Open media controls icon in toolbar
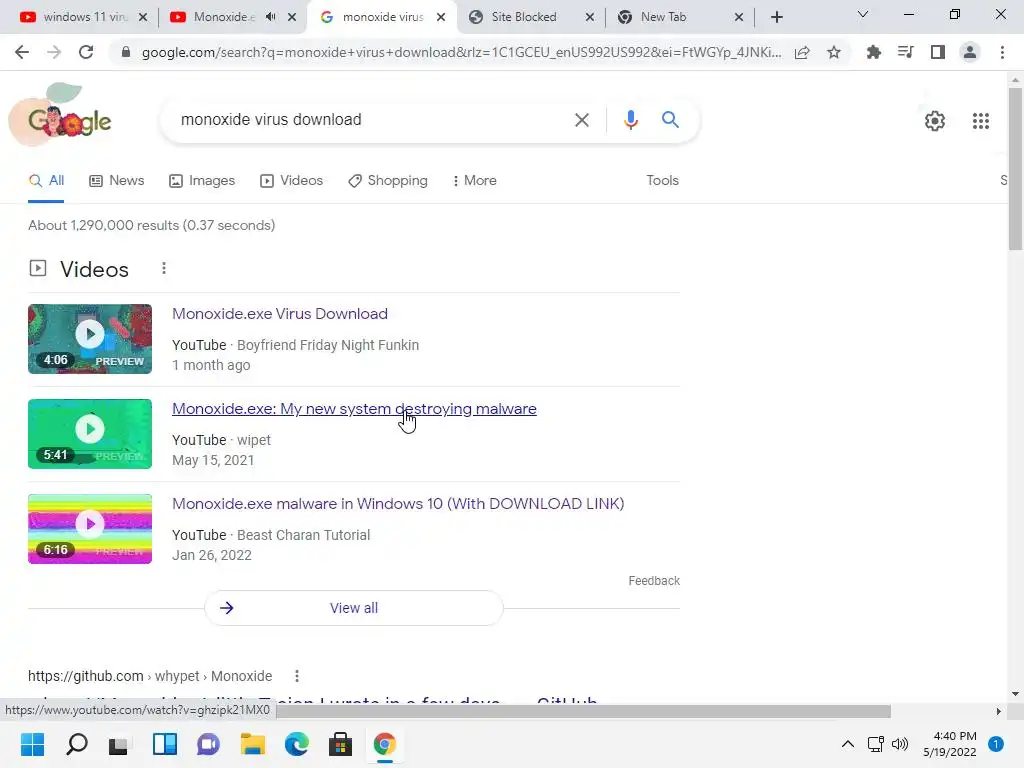1024x768 pixels. [x=905, y=52]
